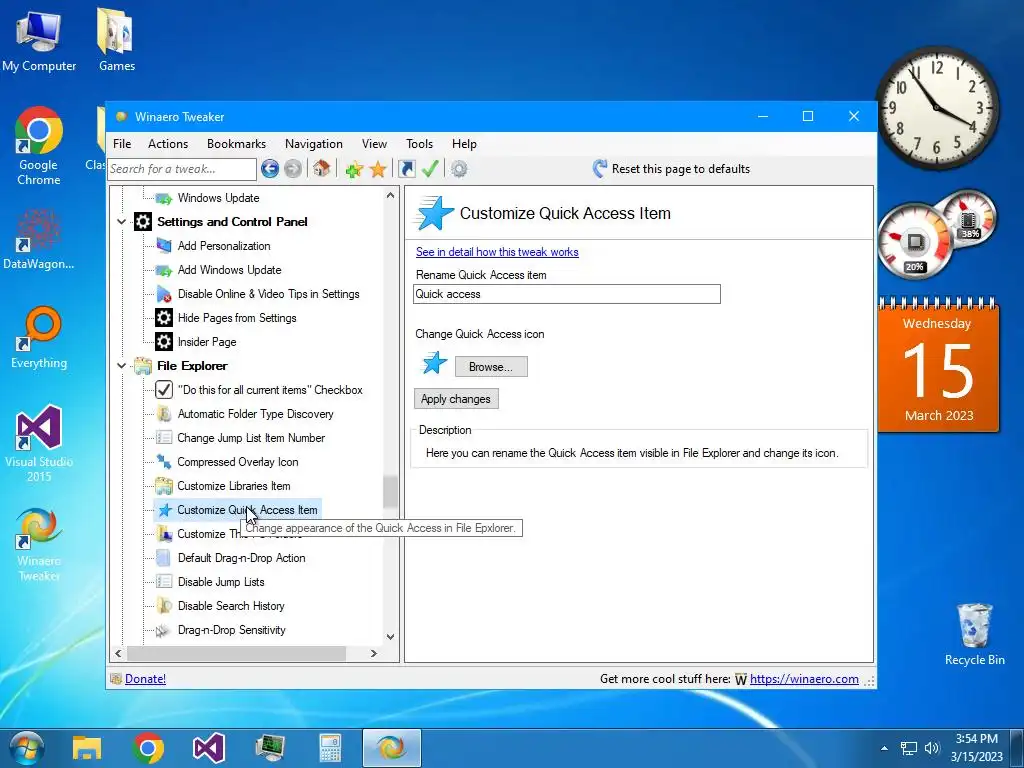Click tree panel scroll up arrow
Viewport: 1024px width, 768px height.
391,195
